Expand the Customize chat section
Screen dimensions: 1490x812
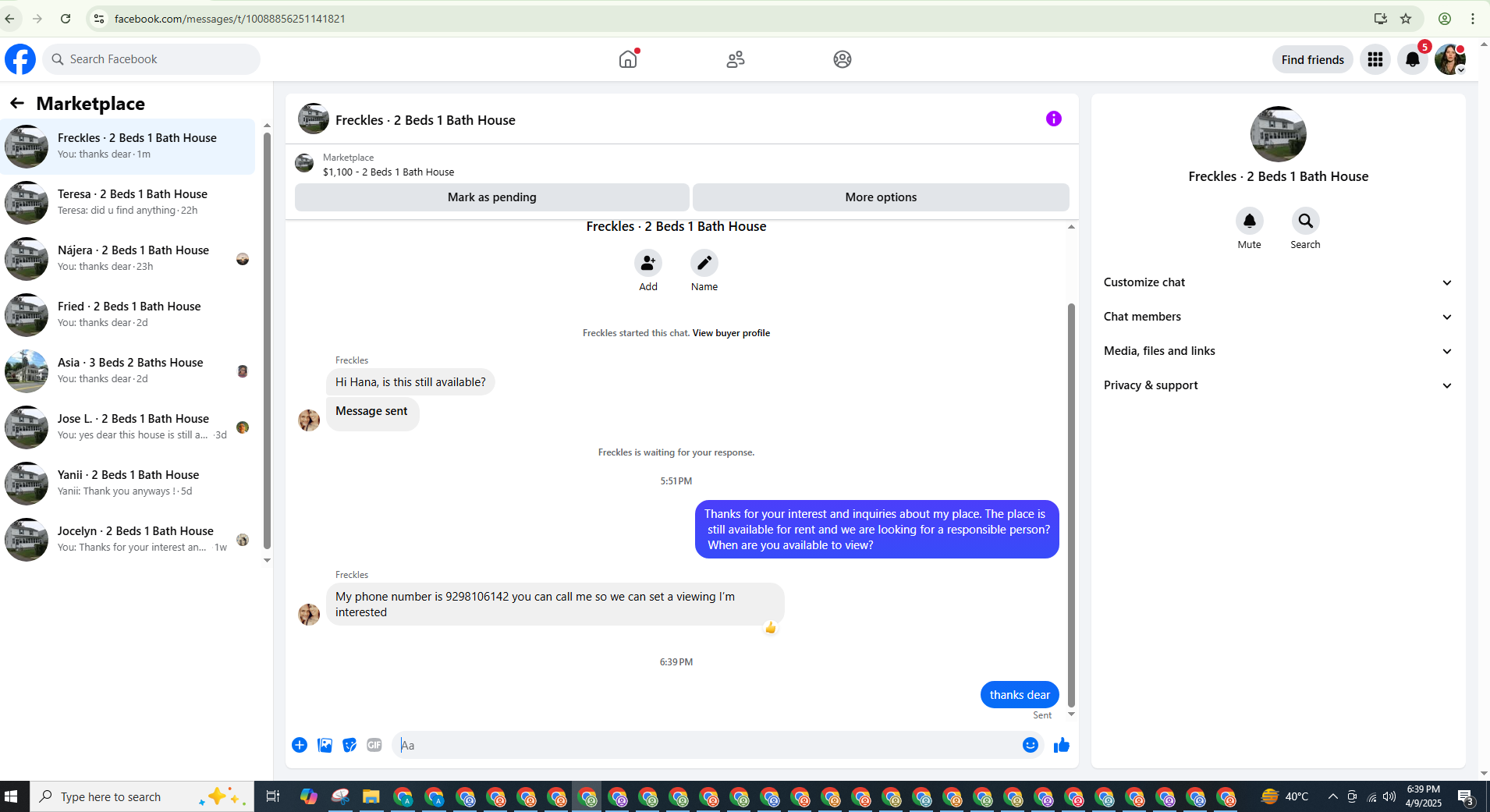click(x=1279, y=282)
